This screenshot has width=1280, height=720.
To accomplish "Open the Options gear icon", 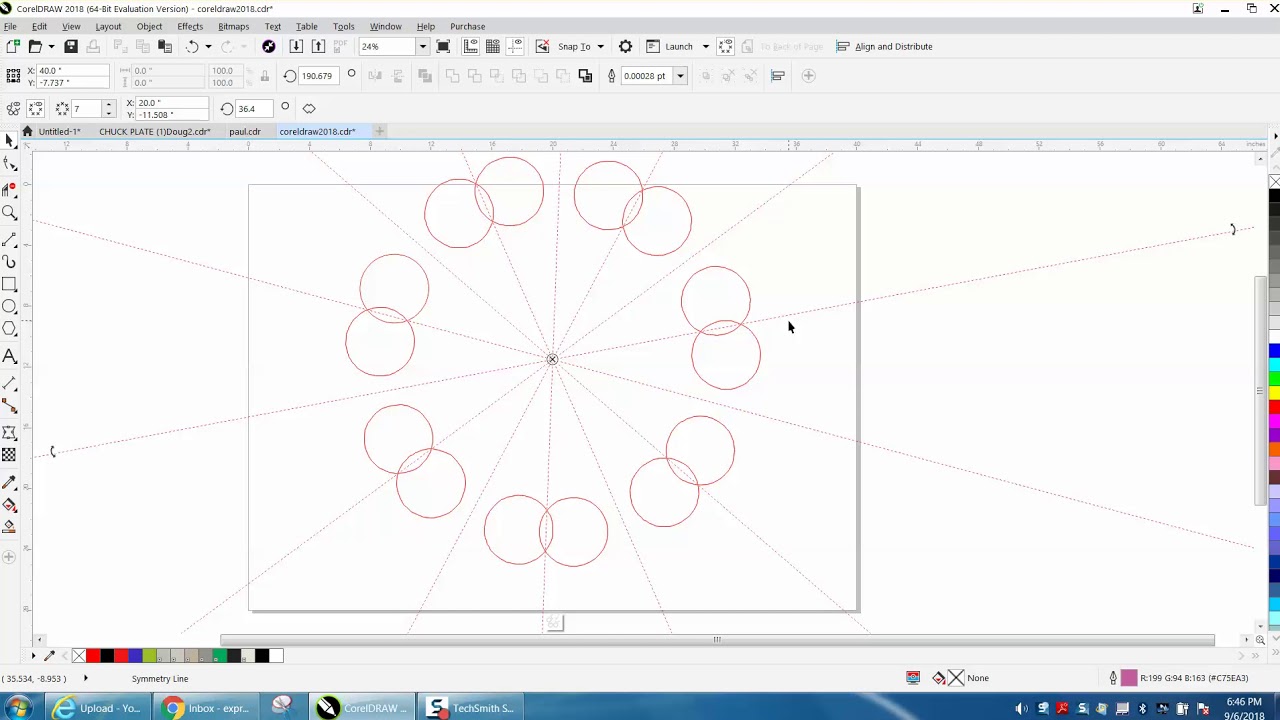I will point(626,46).
